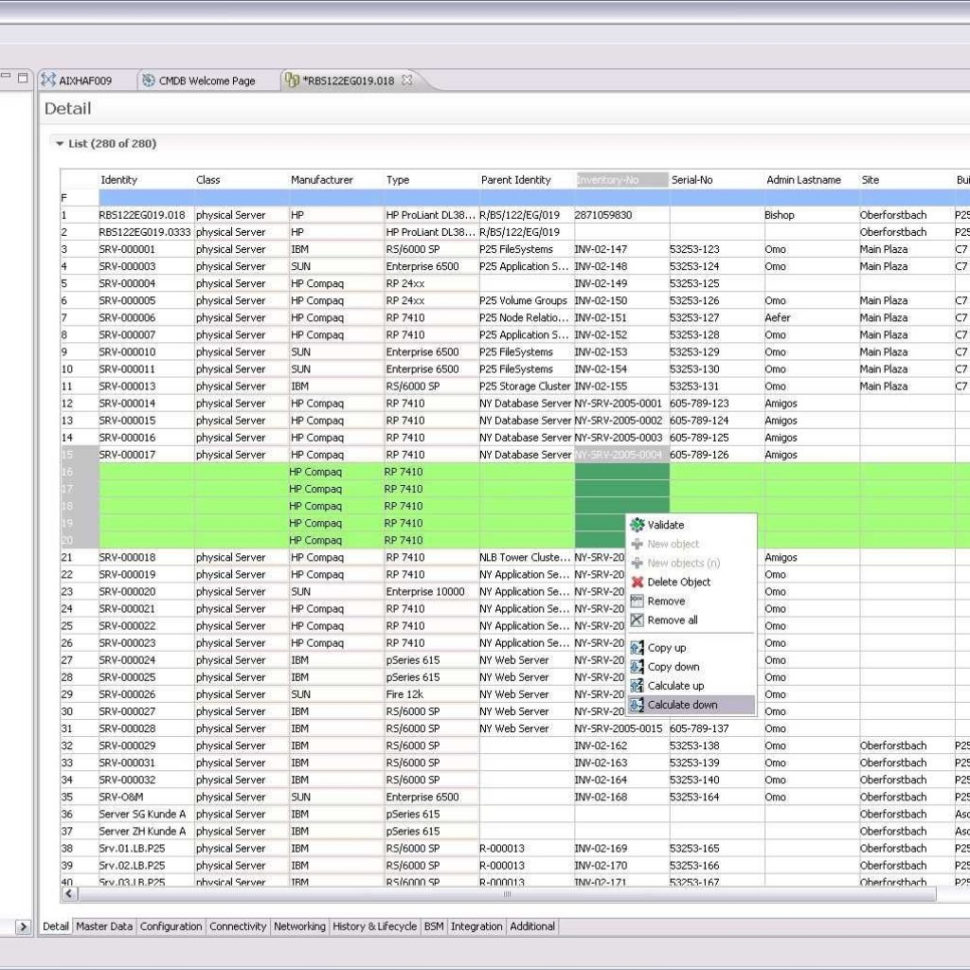This screenshot has height=970, width=970.
Task: Switch to the Master Data tab
Action: pyautogui.click(x=104, y=927)
